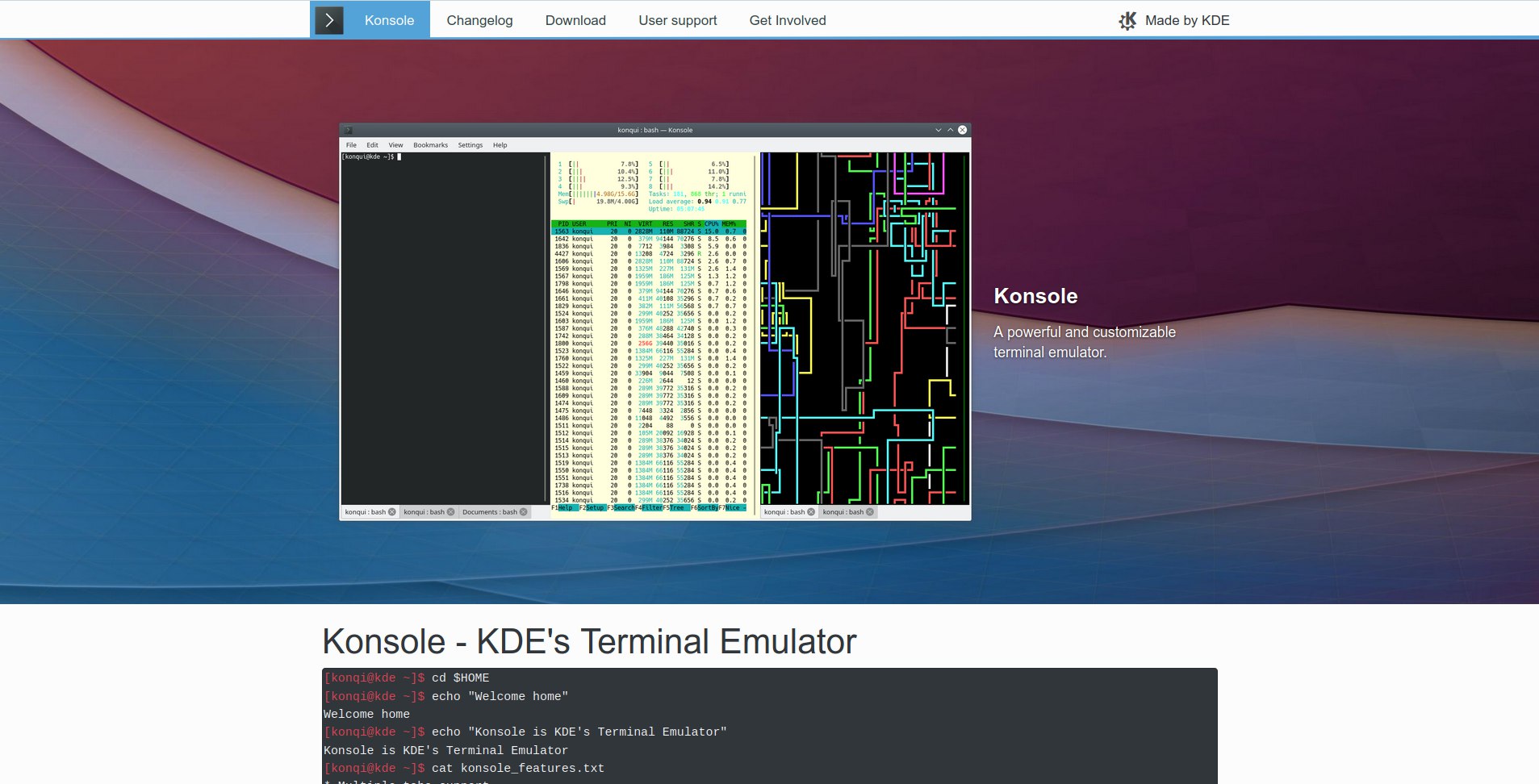Follow the Made by KDE link
Screen dimensions: 1539x784
click(1174, 20)
